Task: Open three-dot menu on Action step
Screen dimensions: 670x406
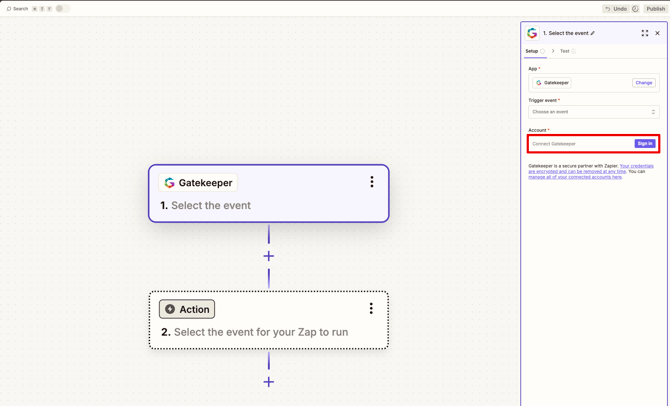Action: tap(371, 309)
